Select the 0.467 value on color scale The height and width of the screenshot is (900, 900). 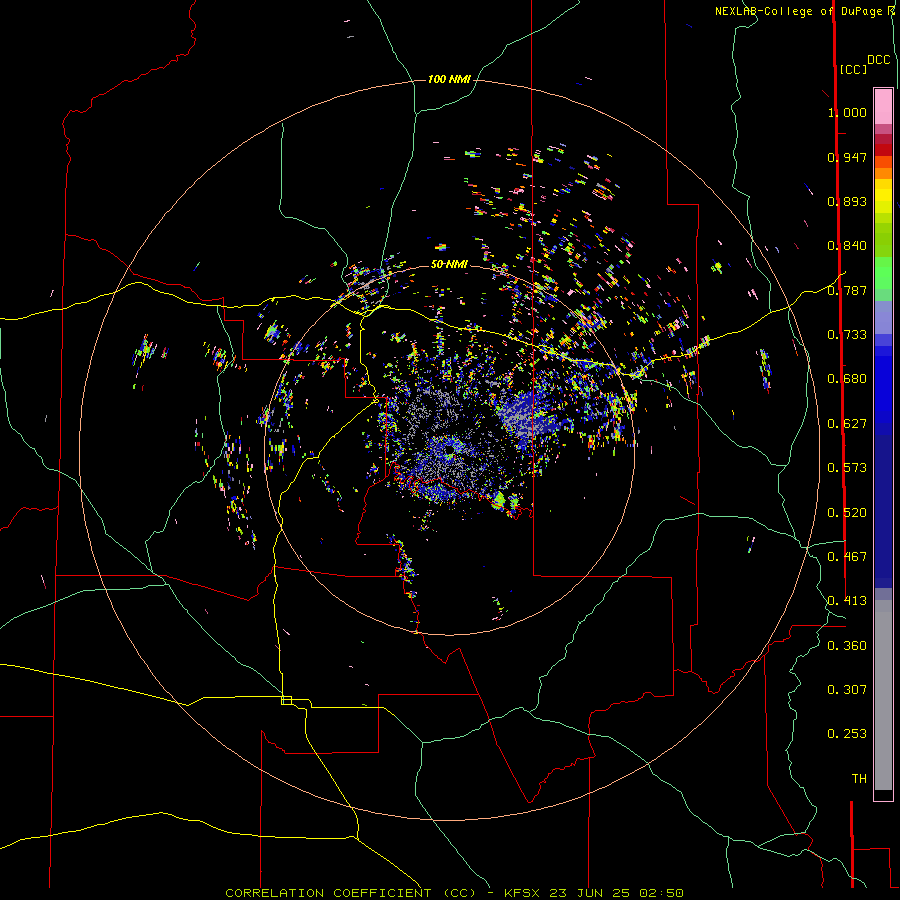(x=847, y=557)
